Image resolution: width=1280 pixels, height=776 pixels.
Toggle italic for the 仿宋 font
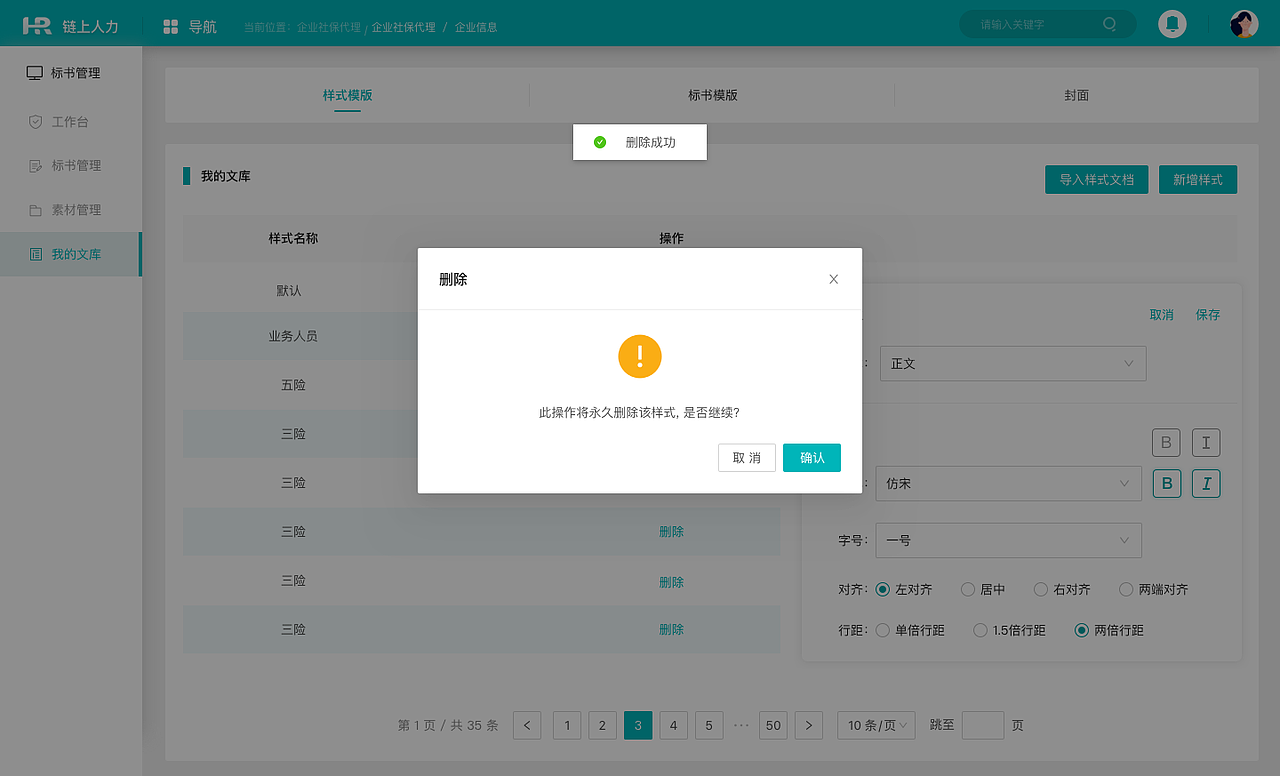click(1206, 483)
